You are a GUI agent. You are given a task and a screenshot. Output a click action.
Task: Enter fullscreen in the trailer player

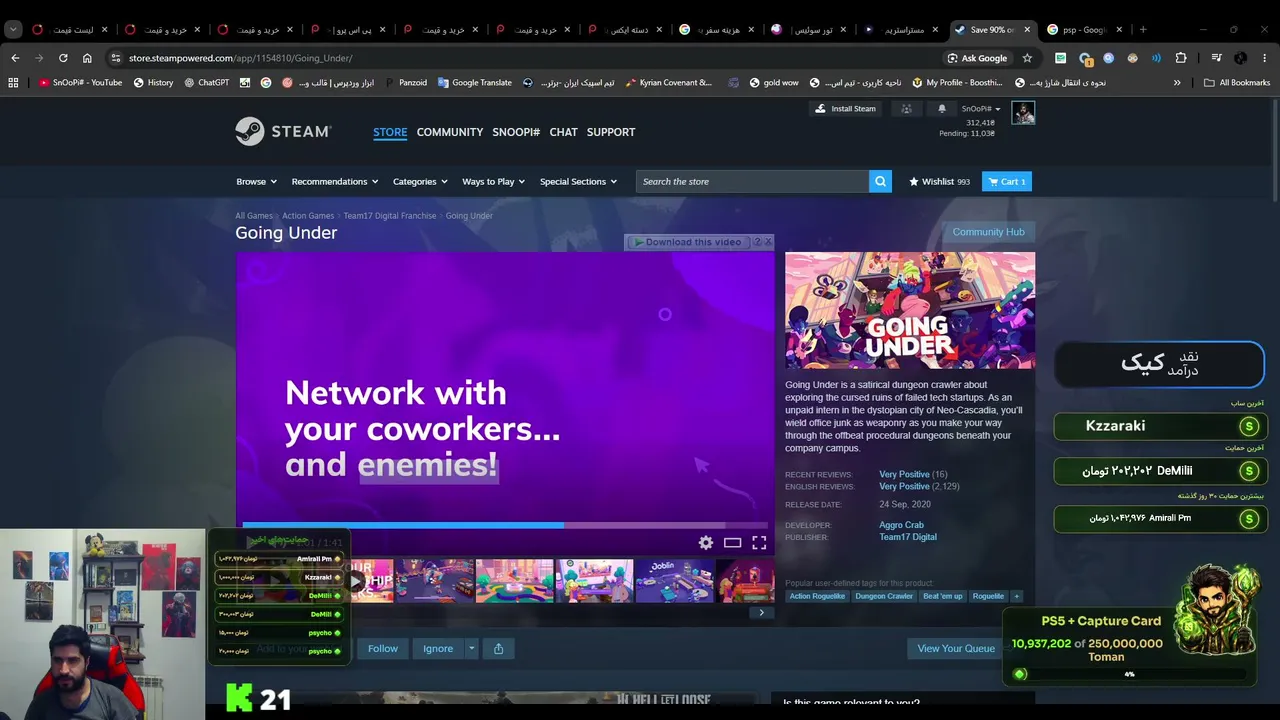click(759, 542)
